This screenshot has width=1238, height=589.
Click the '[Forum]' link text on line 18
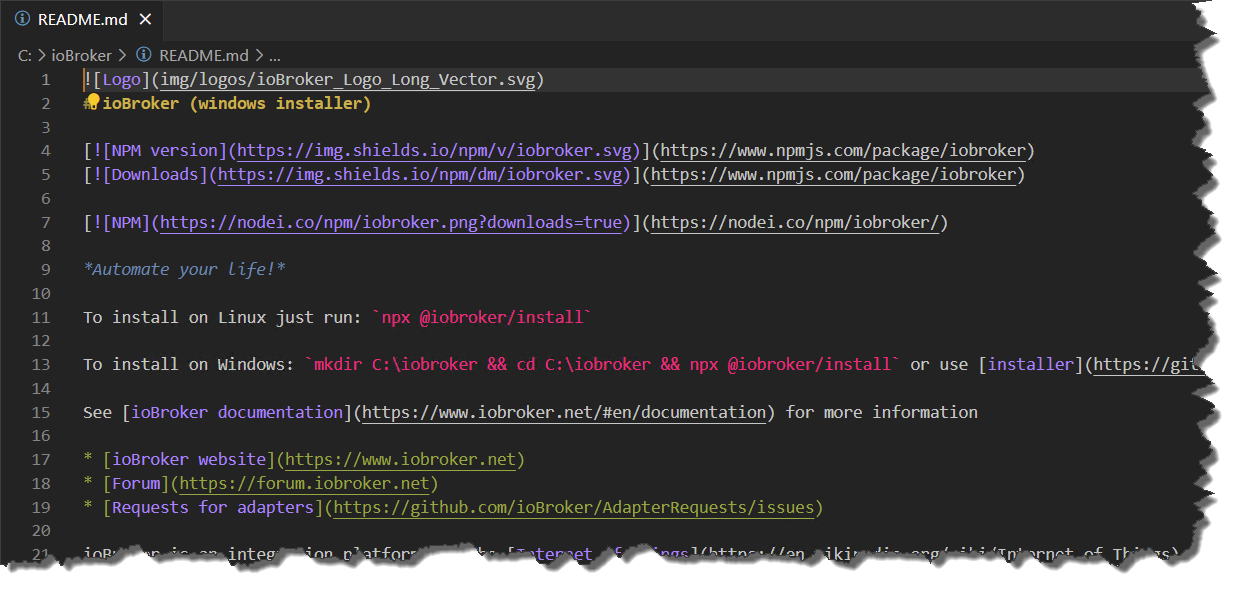[136, 484]
